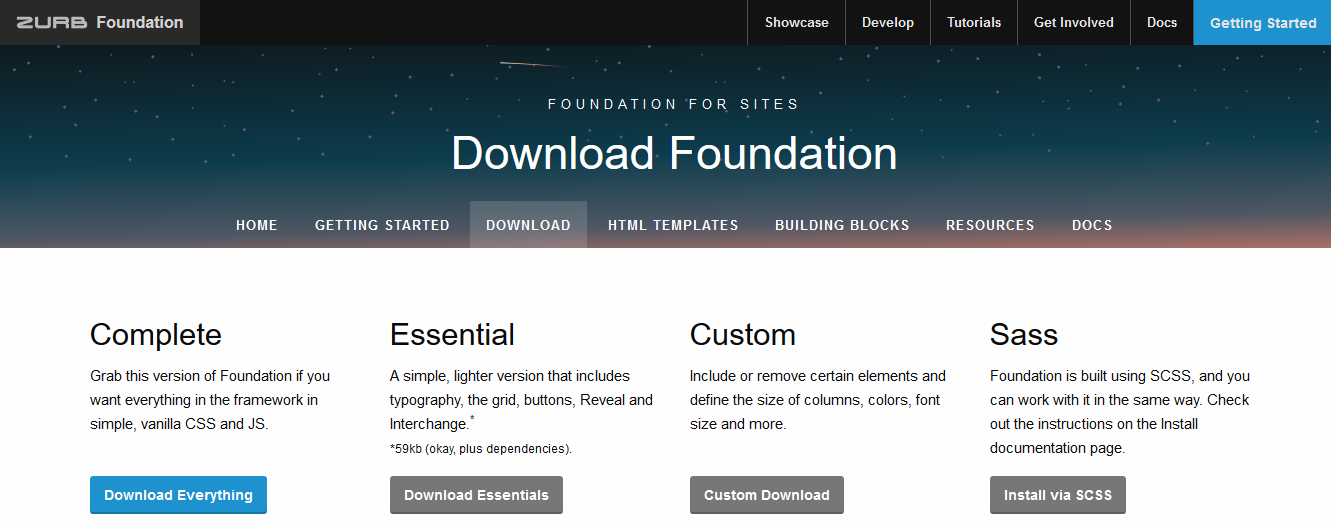Image resolution: width=1331 pixels, height=526 pixels.
Task: Click the Sass heading
Action: [x=1024, y=334]
